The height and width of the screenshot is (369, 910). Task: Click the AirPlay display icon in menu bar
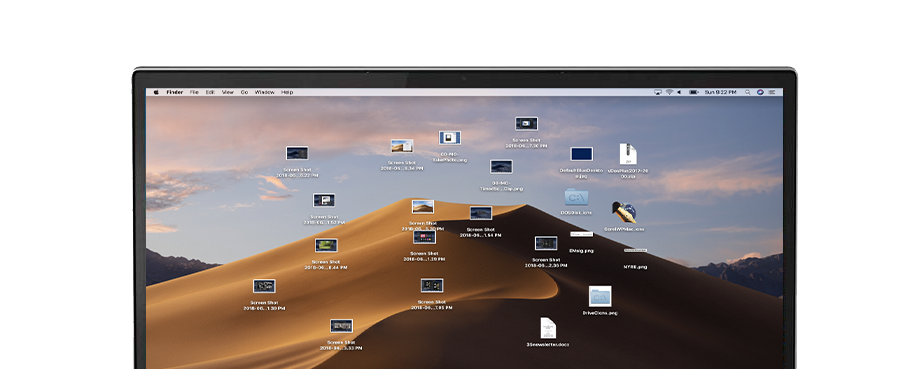[658, 92]
